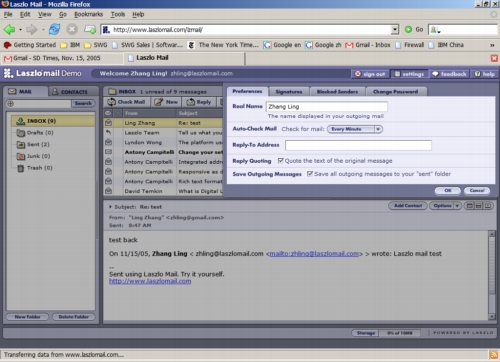Image resolution: width=500 pixels, height=362 pixels.
Task: Select the David Temkin message
Action: point(163,191)
